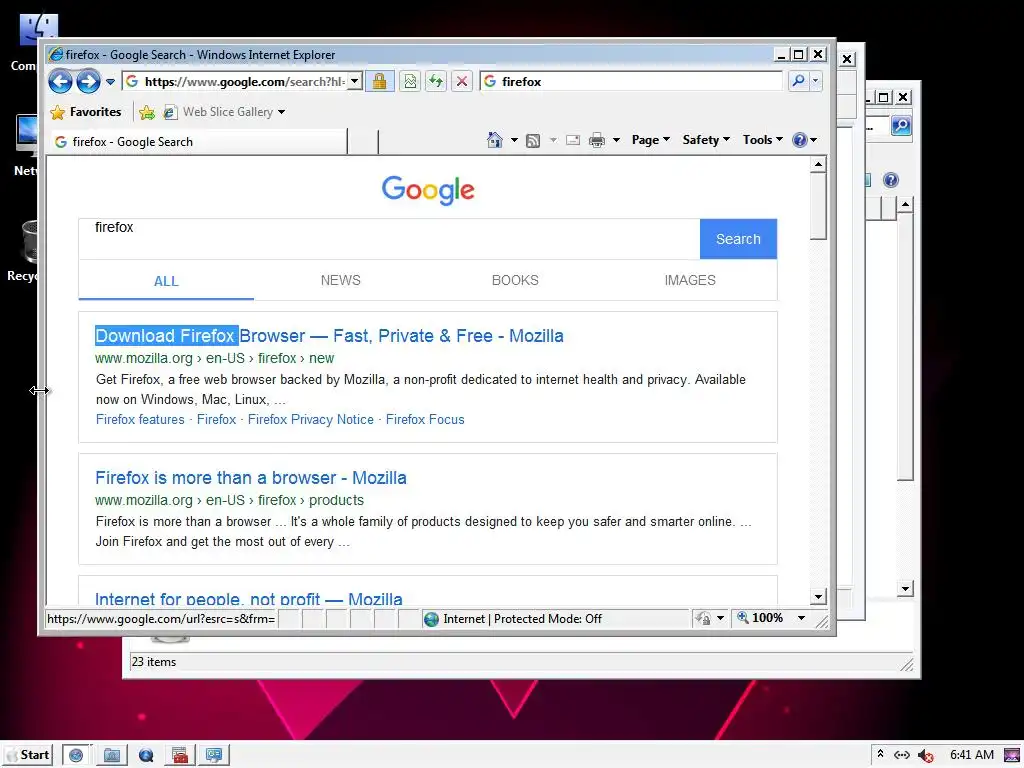Open the search provider options dropdown

coord(816,82)
